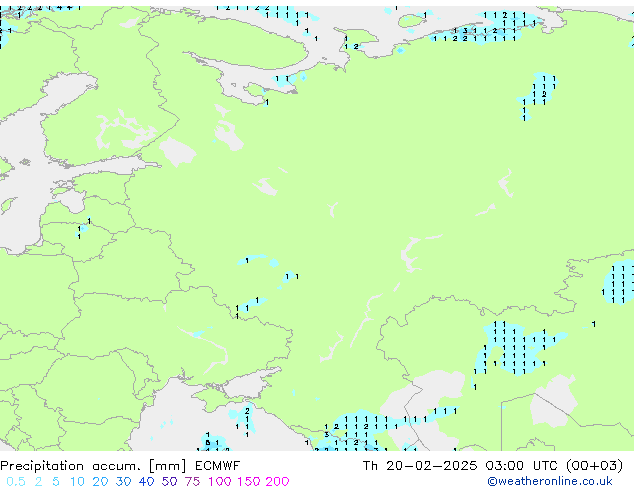634x490 pixels.
Task: Click the 30 mm legend value
Action: 123,482
